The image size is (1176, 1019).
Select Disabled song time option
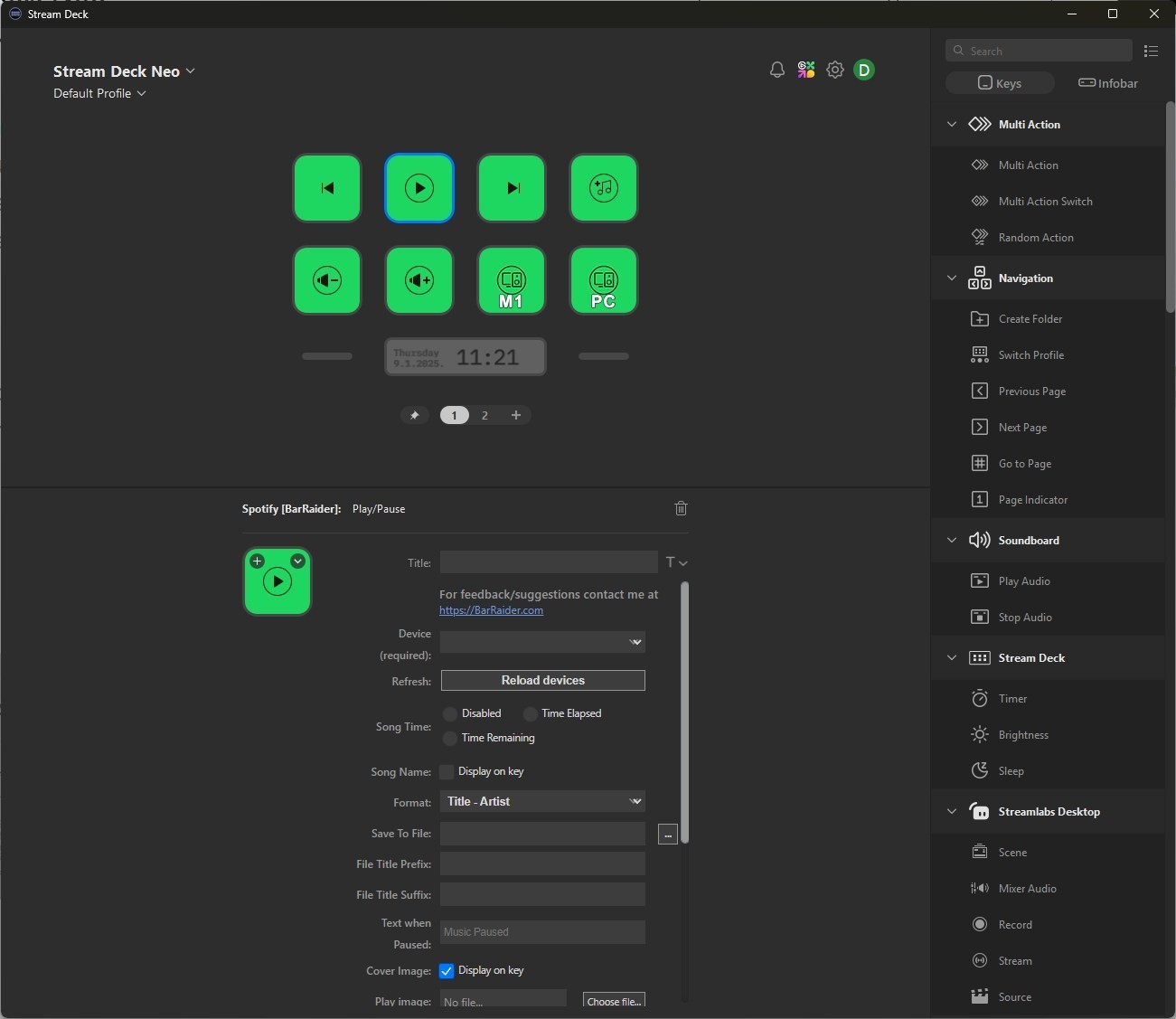[449, 714]
